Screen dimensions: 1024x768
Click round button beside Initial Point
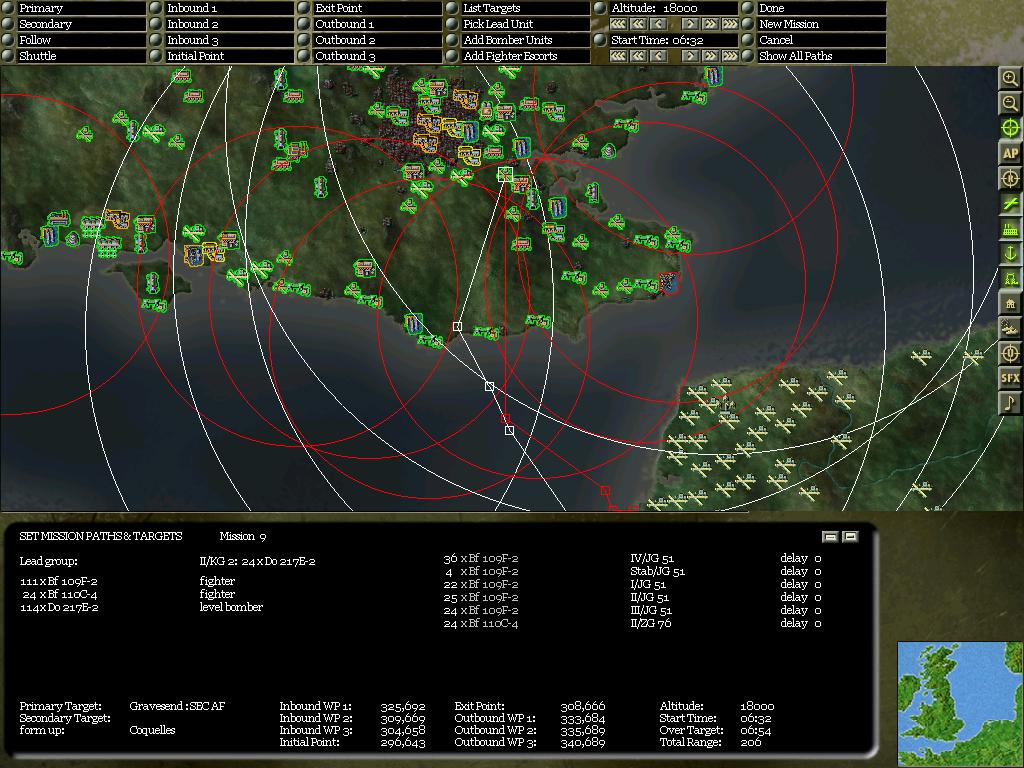[x=155, y=56]
